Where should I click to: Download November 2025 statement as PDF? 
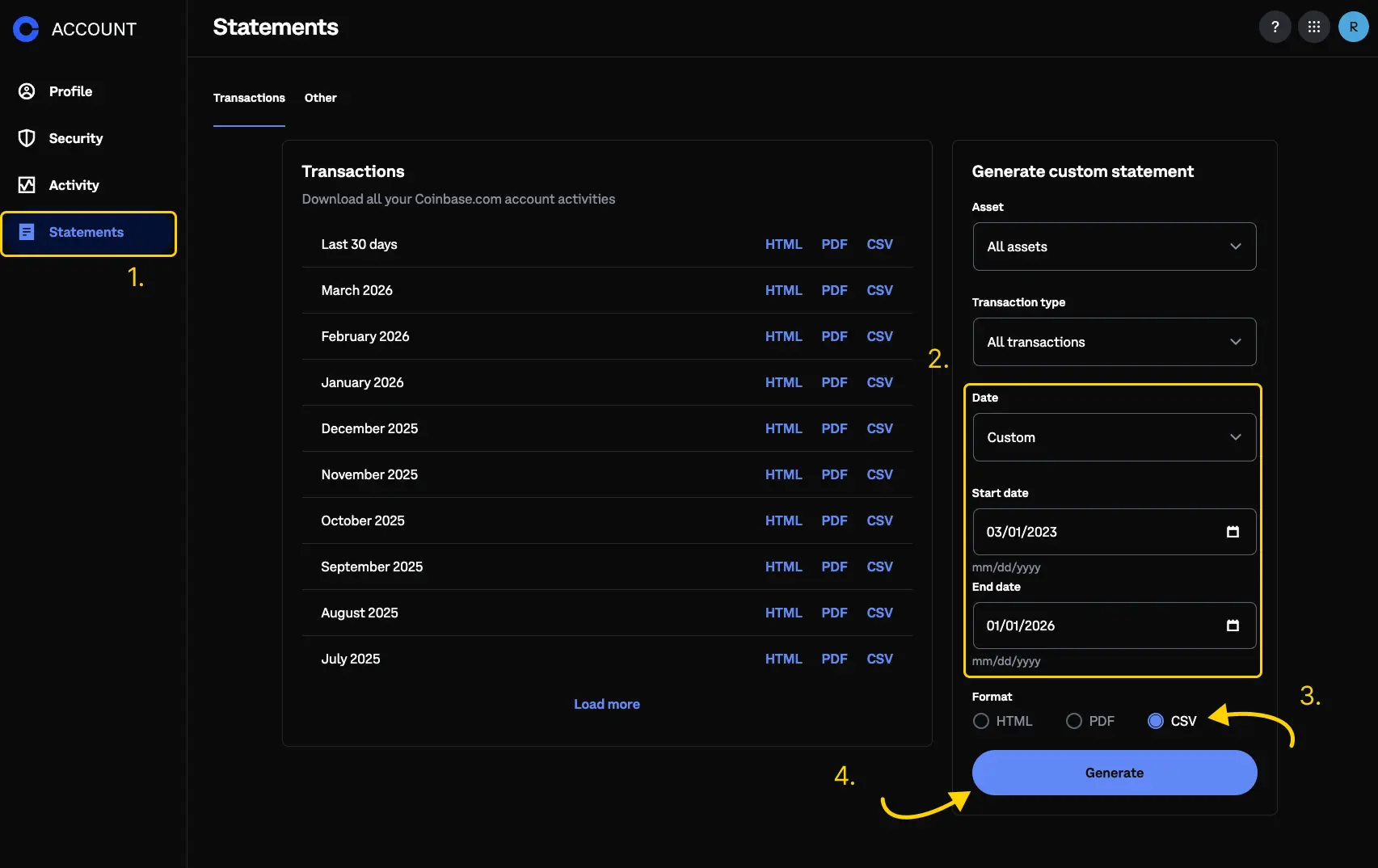click(834, 474)
